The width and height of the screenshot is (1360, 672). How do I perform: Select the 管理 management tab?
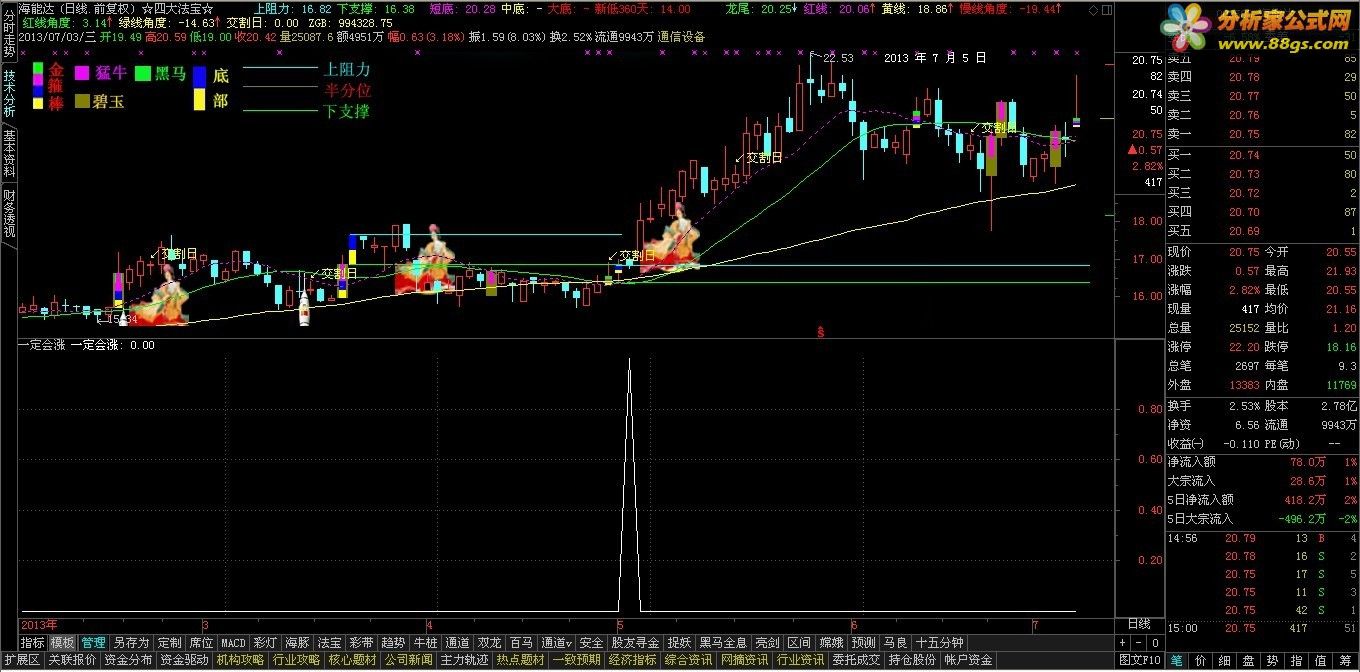[94, 642]
